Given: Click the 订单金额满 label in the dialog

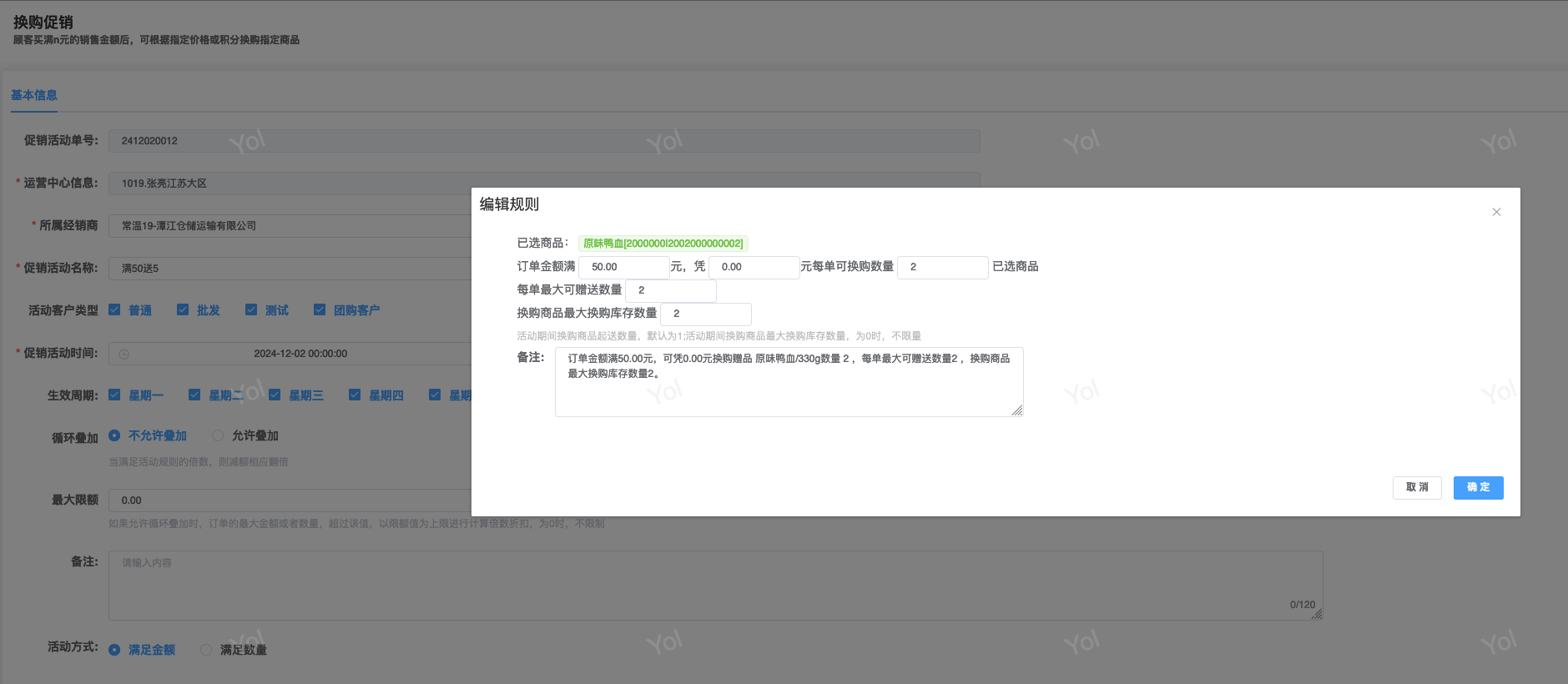Looking at the screenshot, I should 546,266.
